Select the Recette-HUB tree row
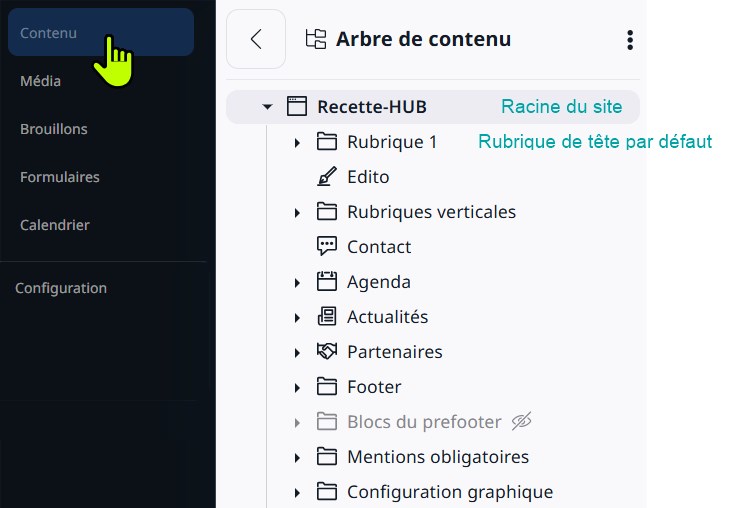 [433, 107]
